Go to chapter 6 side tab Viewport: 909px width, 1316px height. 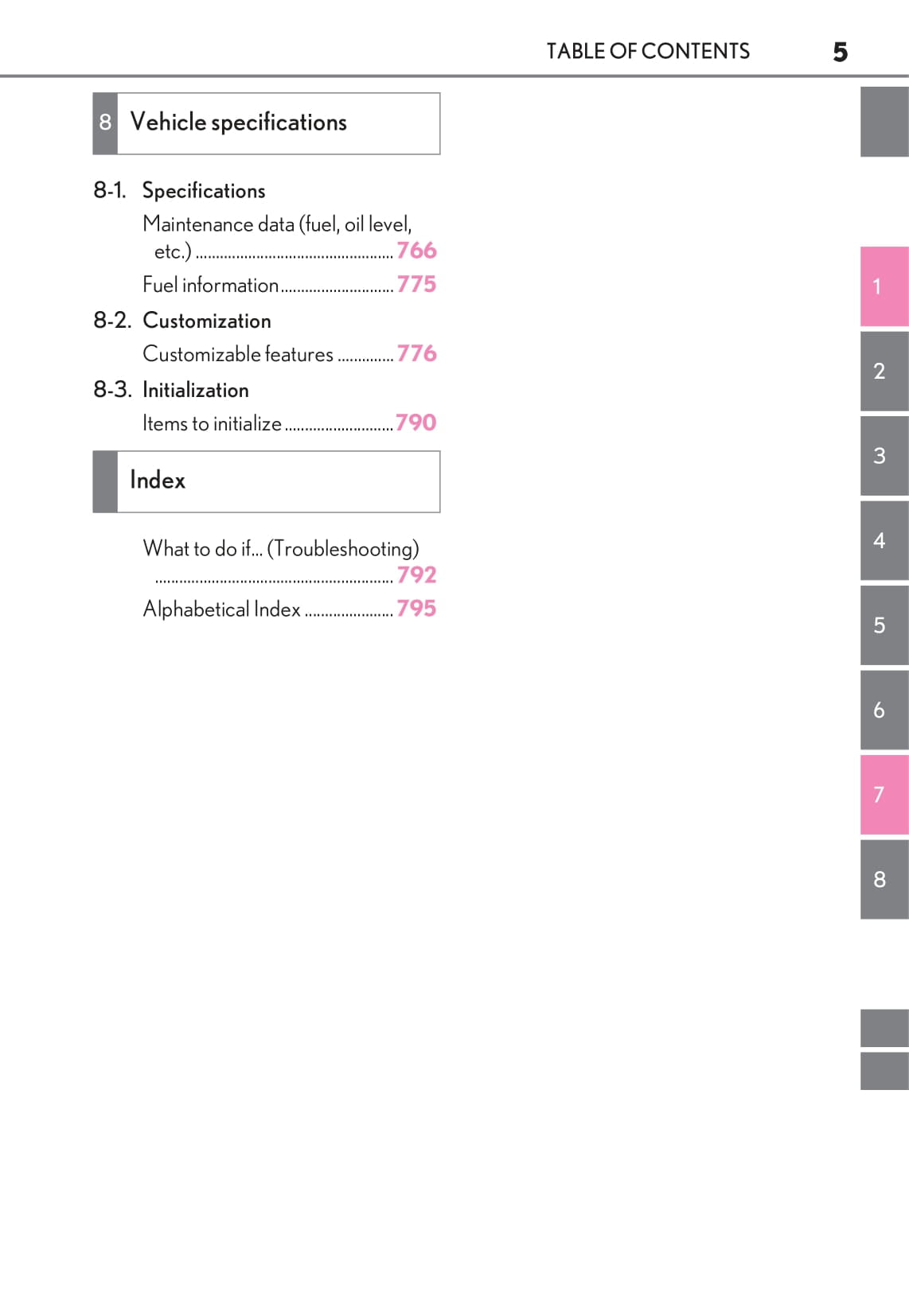884,711
